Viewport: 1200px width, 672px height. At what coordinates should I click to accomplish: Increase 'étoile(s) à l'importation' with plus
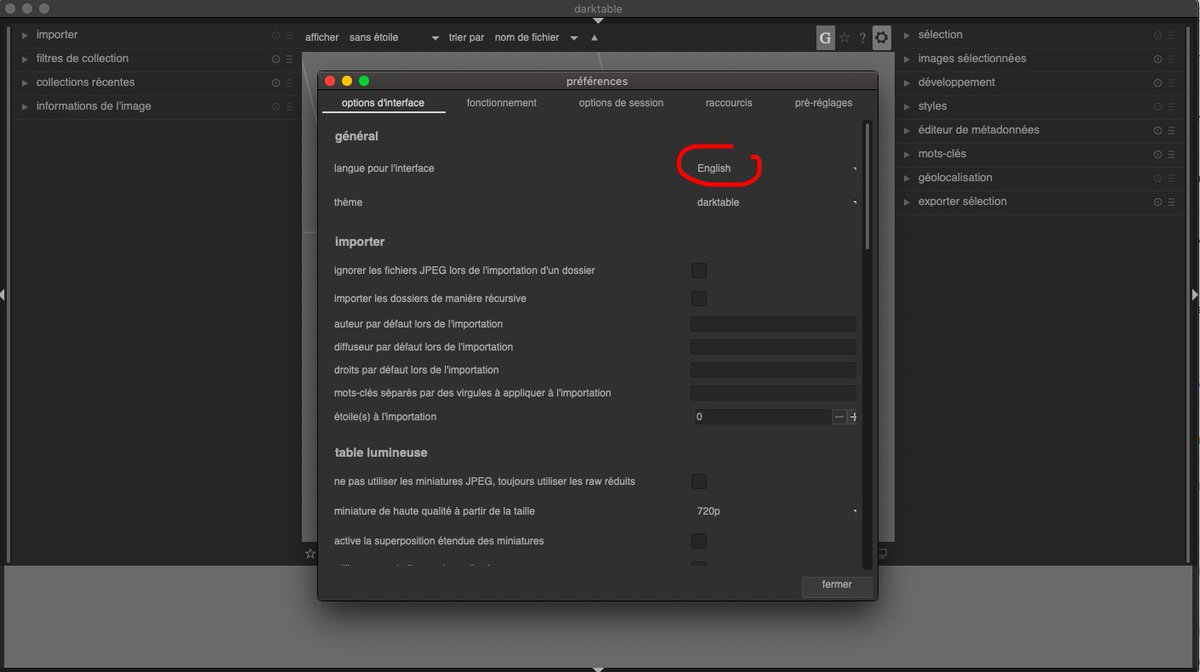point(852,417)
